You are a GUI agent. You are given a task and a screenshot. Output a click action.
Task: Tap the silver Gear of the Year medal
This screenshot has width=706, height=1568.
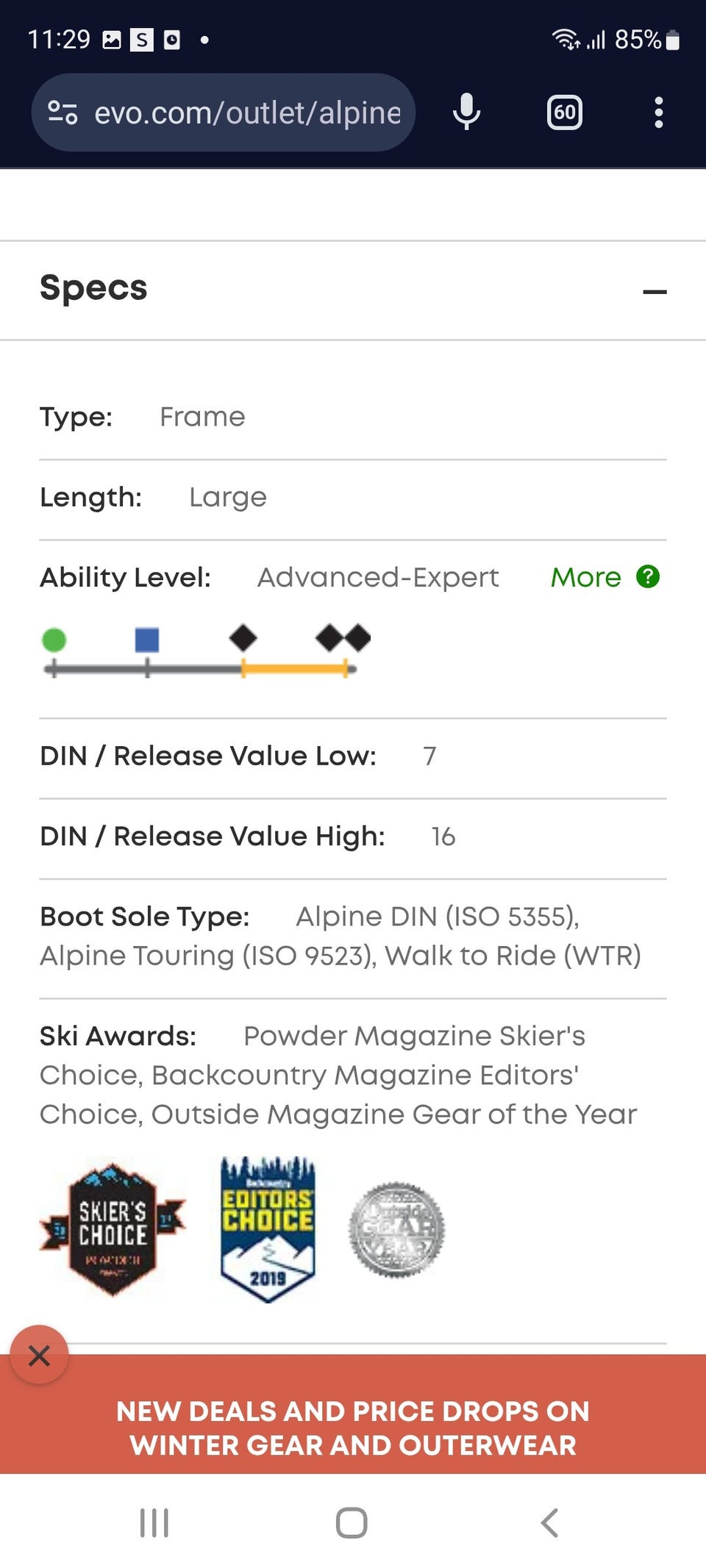pos(396,1228)
